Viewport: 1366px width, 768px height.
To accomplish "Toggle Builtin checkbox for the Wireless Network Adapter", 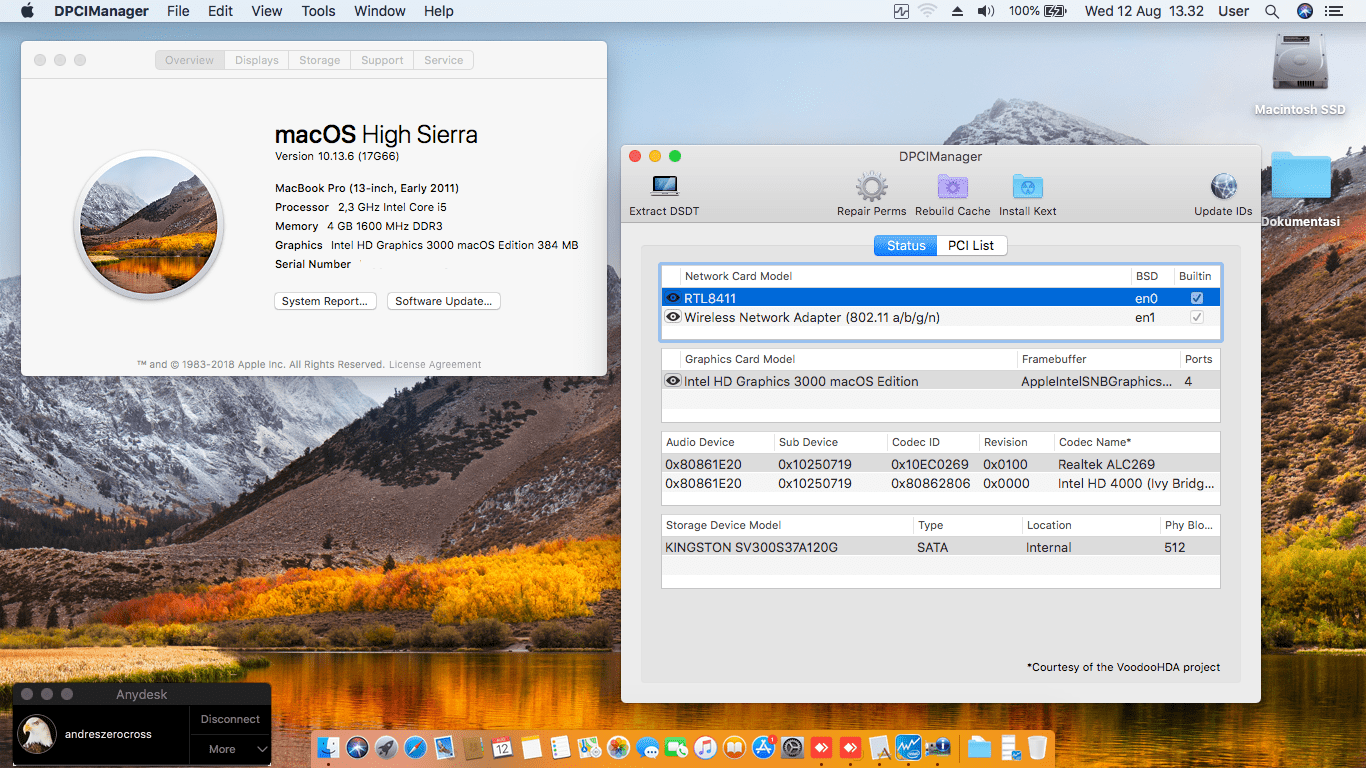I will coord(1196,317).
